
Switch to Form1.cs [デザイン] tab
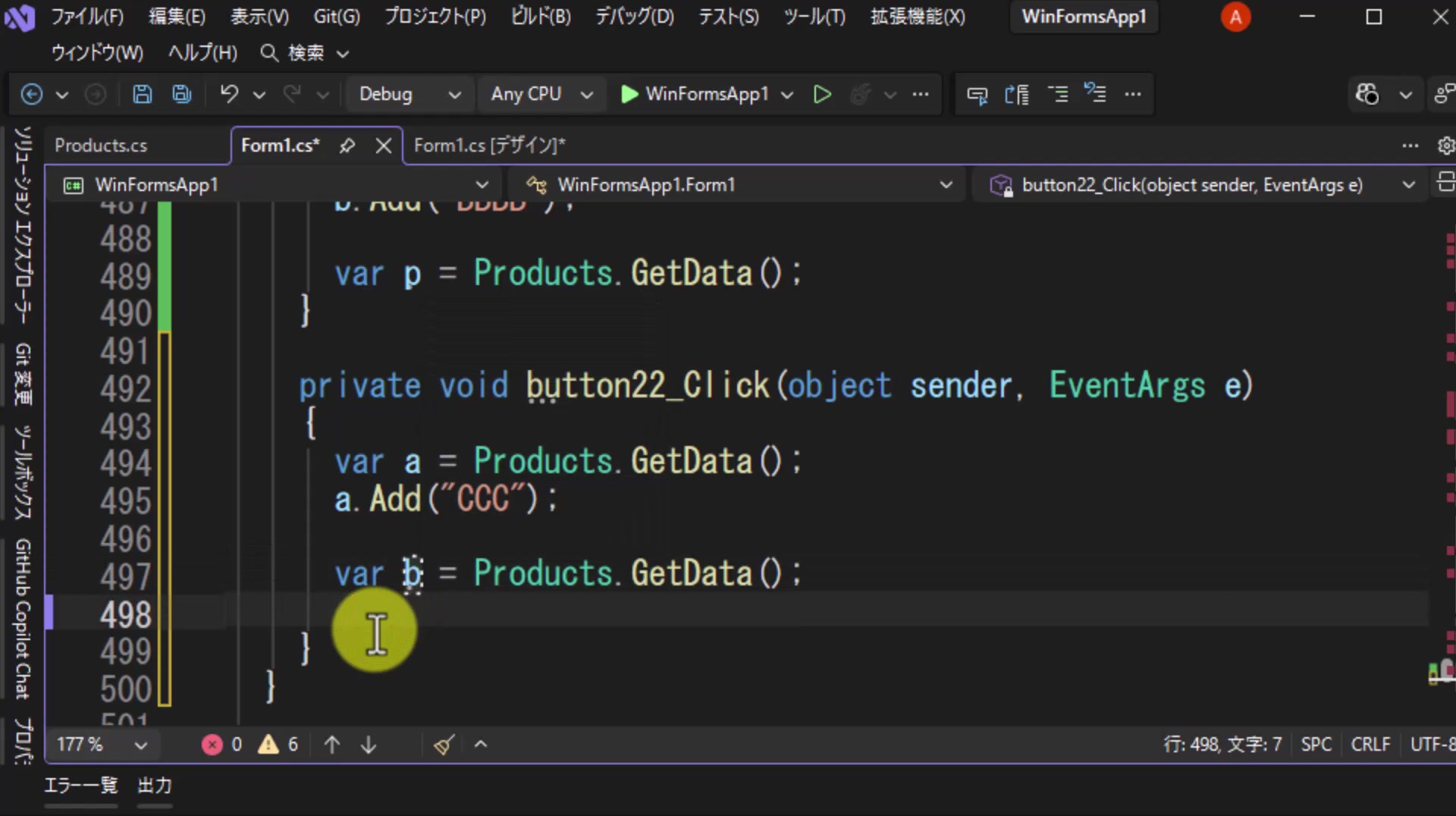click(489, 146)
